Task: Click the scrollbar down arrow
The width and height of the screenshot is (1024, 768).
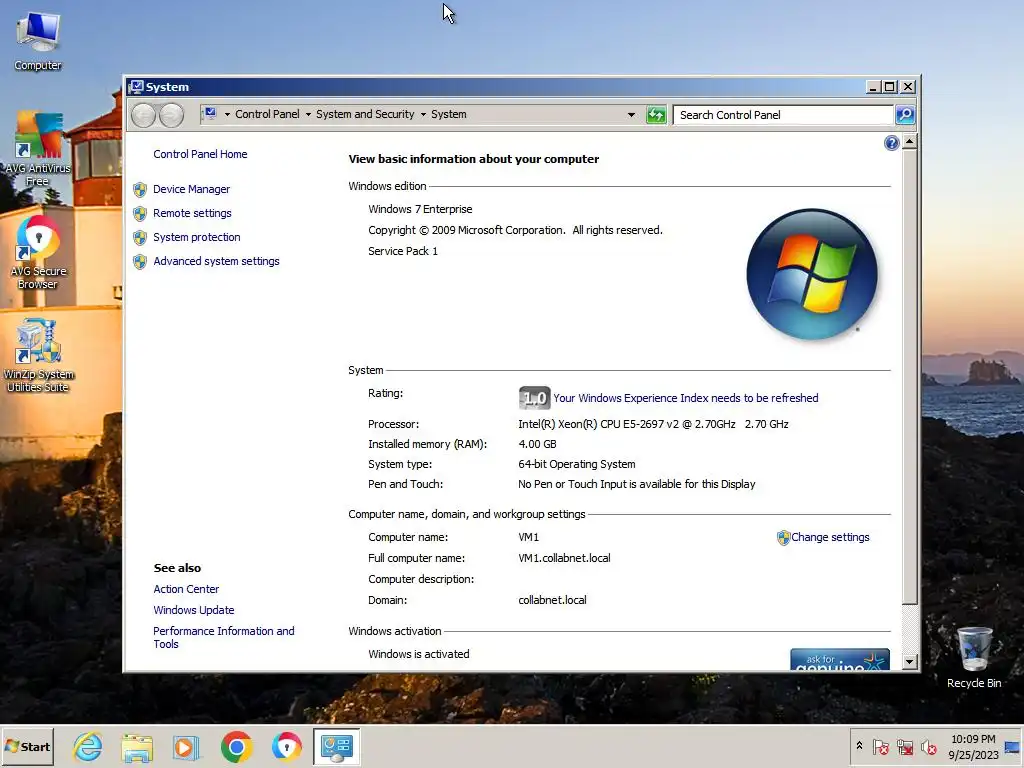Action: pyautogui.click(x=909, y=662)
